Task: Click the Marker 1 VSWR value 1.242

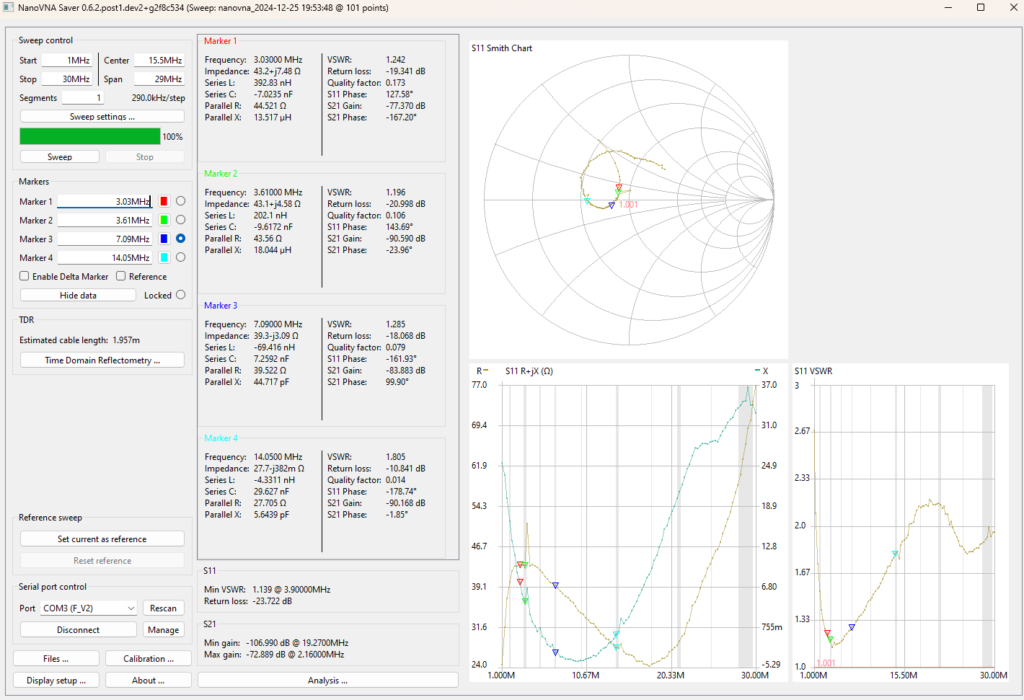Action: (x=395, y=59)
